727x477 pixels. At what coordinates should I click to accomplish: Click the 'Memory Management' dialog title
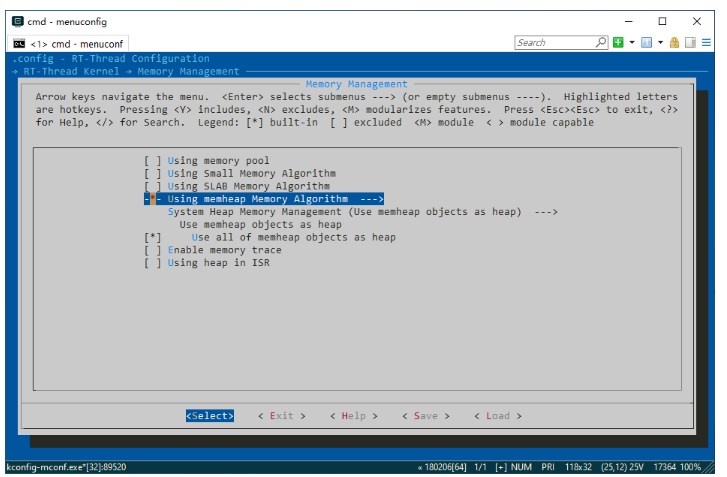click(356, 84)
